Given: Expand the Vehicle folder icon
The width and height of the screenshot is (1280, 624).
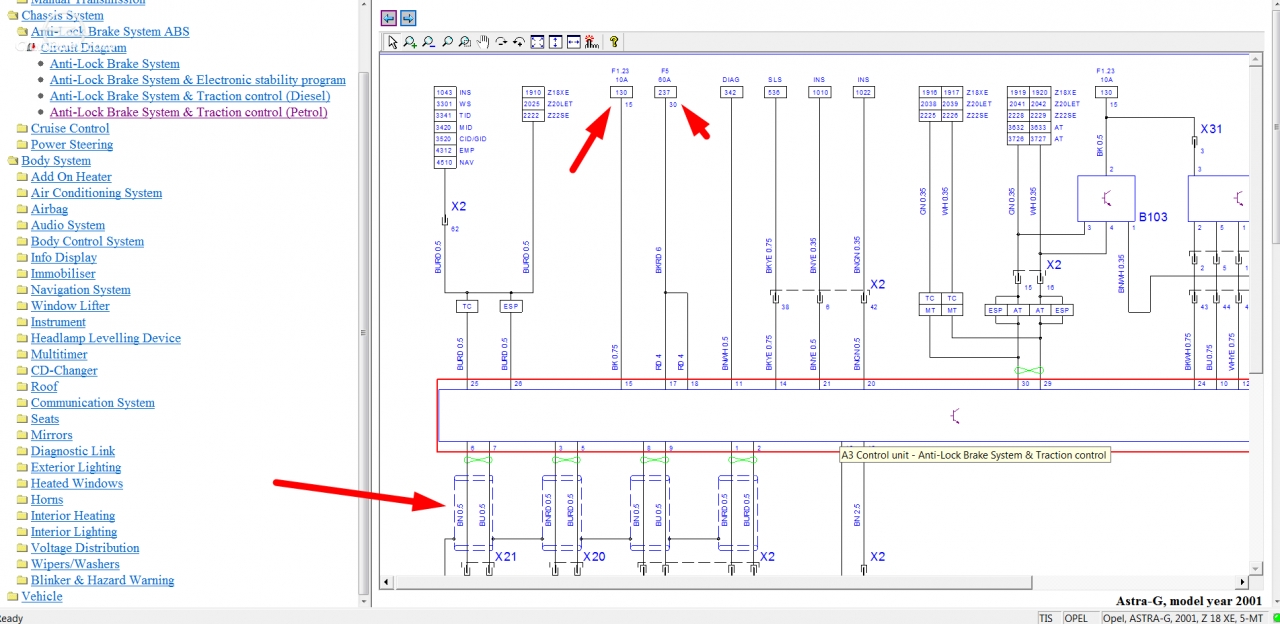Looking at the screenshot, I should pos(13,597).
